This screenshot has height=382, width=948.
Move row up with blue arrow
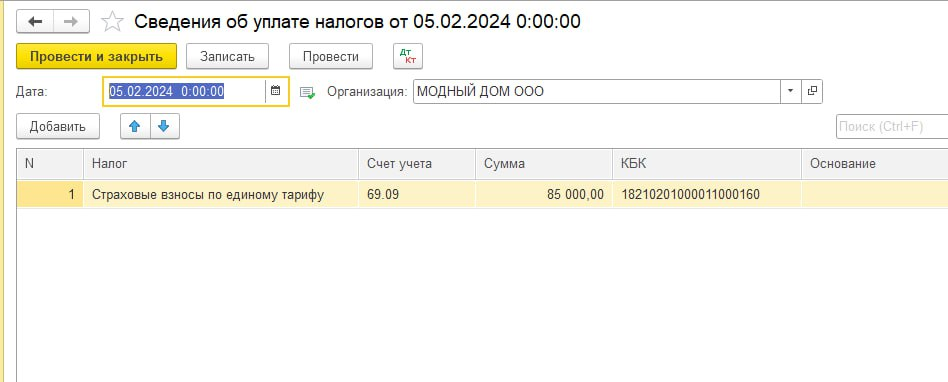135,126
